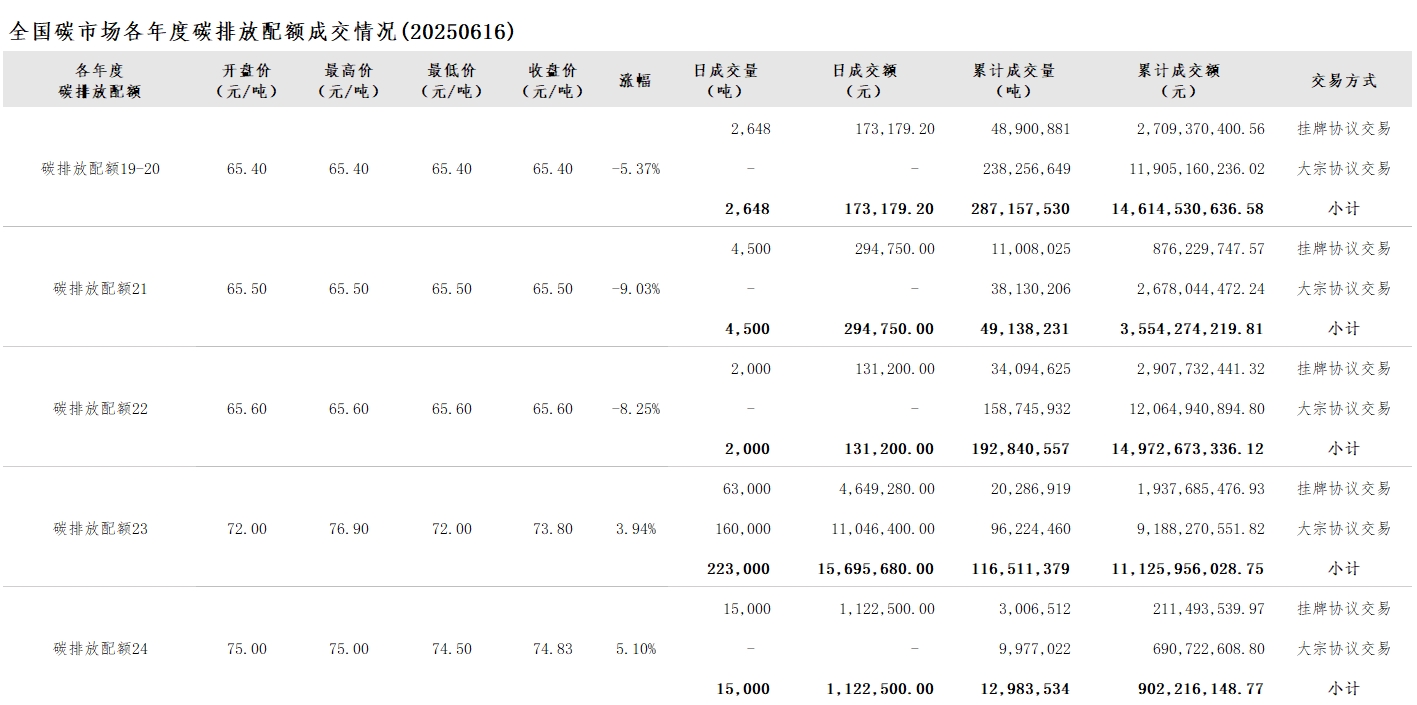Screen dimensions: 1417x705
Task: Click the -9.03% change value
Action: click(x=636, y=289)
